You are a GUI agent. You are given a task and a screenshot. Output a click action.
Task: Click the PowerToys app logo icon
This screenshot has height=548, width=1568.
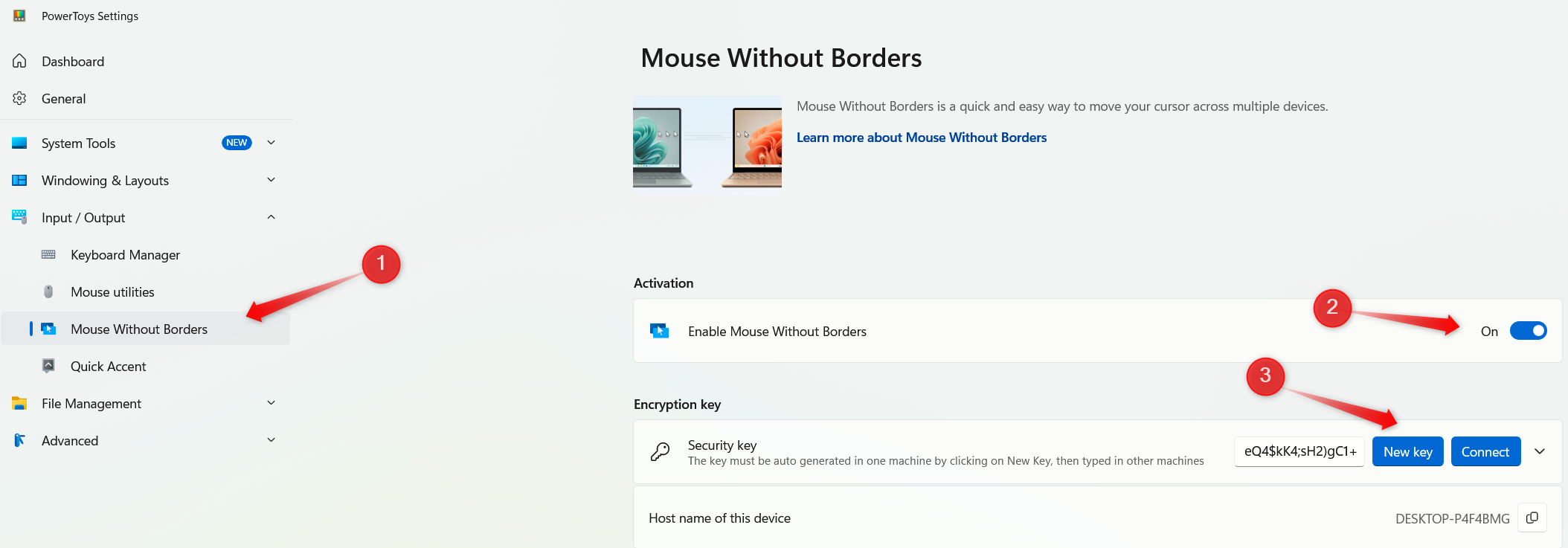pos(19,16)
